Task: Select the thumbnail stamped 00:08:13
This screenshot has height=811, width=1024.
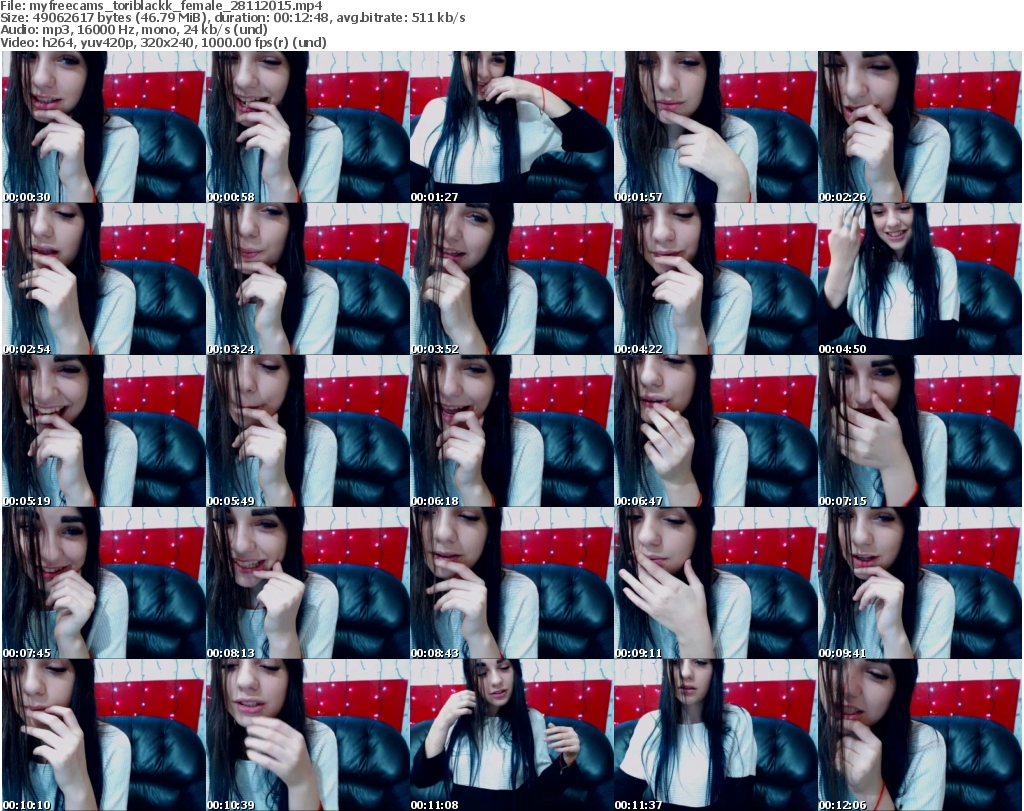Action: [308, 583]
